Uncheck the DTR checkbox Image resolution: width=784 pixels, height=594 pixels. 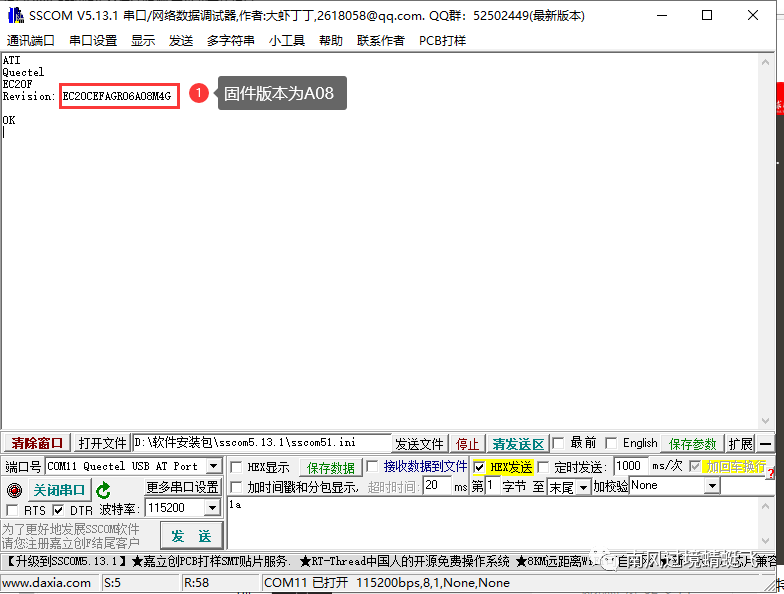58,510
